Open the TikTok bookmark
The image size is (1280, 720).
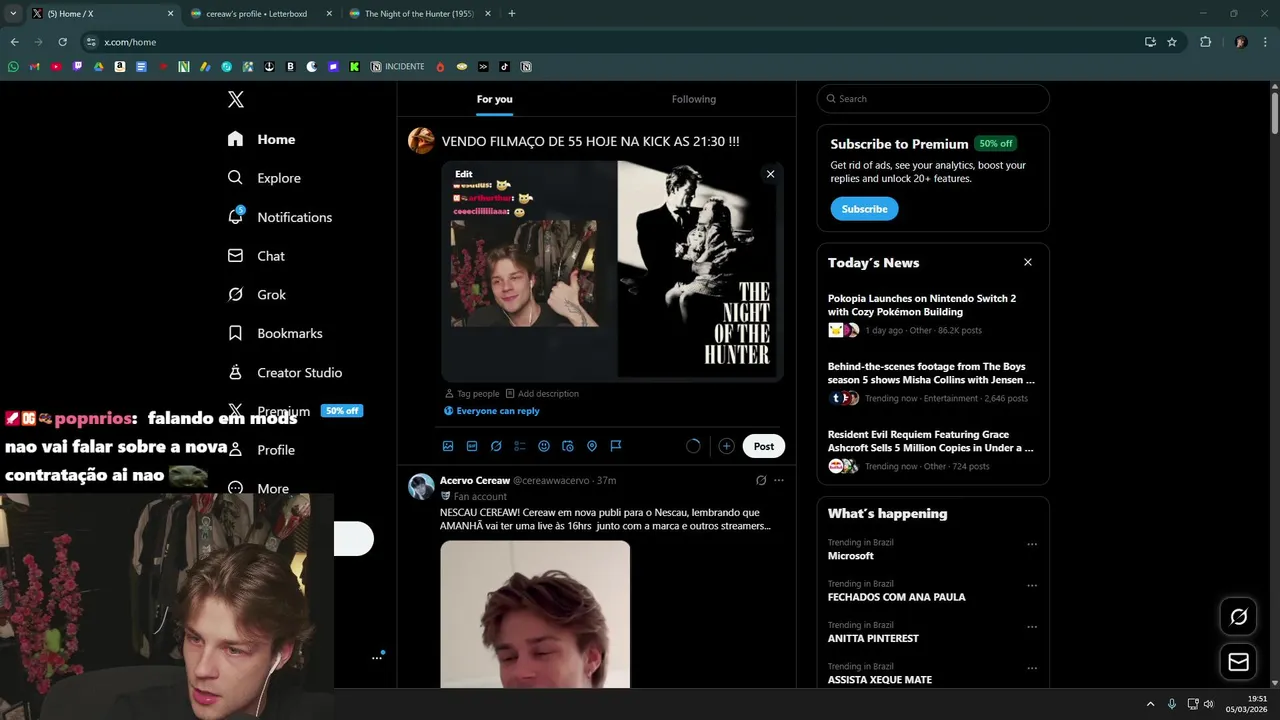point(504,67)
